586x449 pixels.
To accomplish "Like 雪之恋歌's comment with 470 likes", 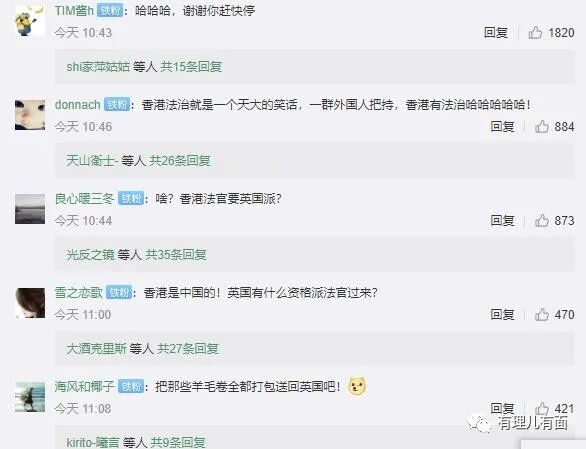I will coord(542,314).
